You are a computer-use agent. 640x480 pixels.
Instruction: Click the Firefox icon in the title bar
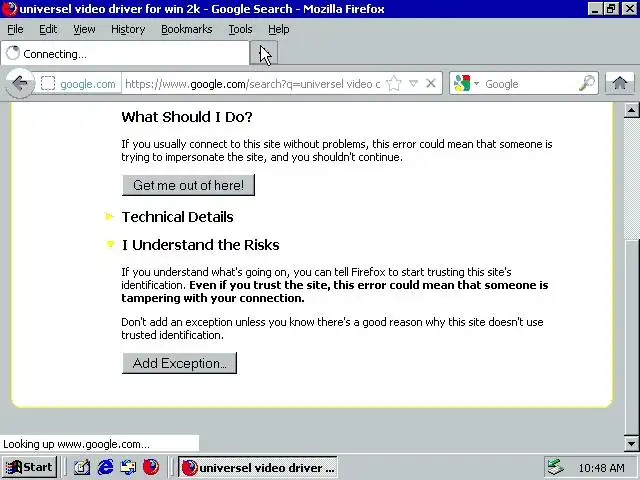point(9,9)
